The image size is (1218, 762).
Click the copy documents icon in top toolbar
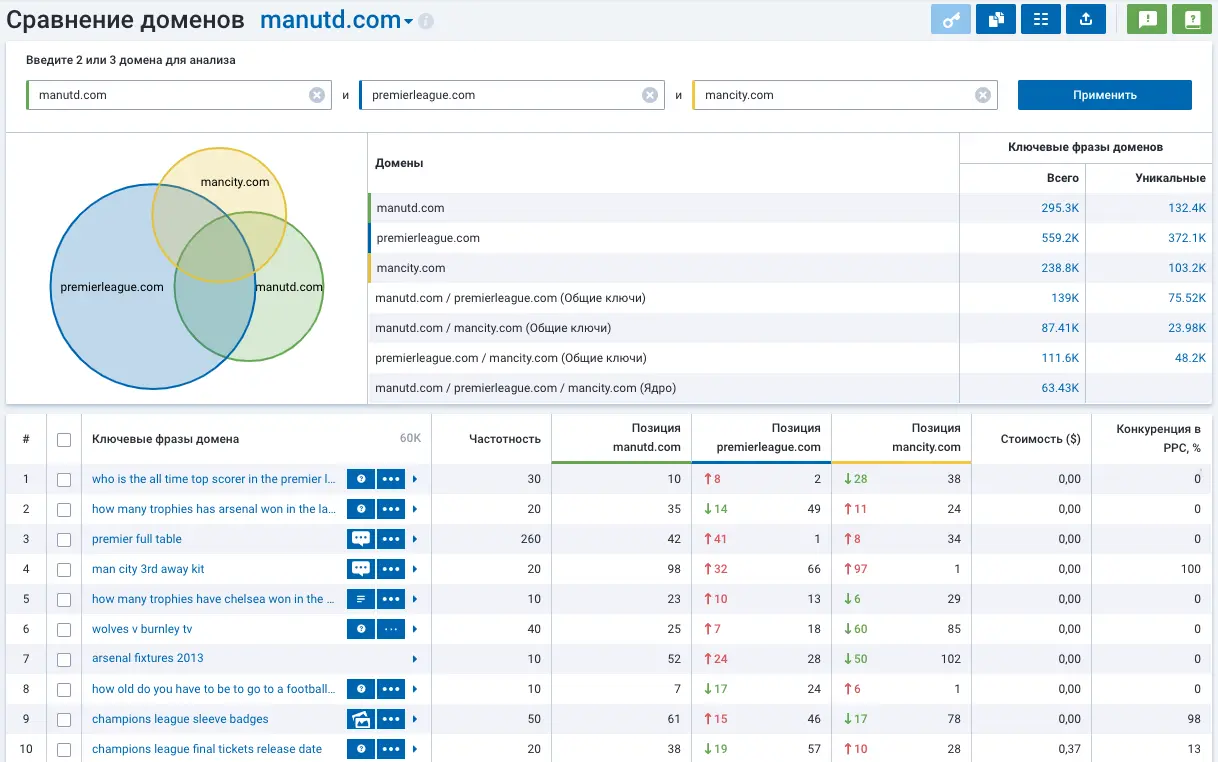pos(995,19)
